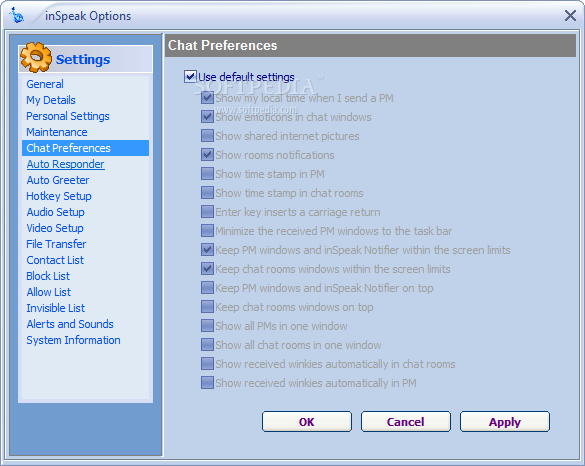Open My Details in sidebar

[51, 100]
